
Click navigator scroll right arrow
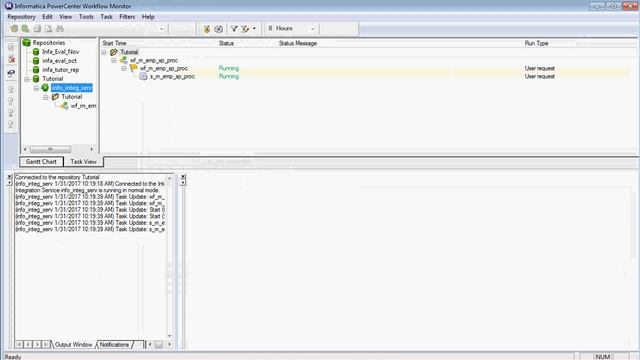[x=91, y=149]
